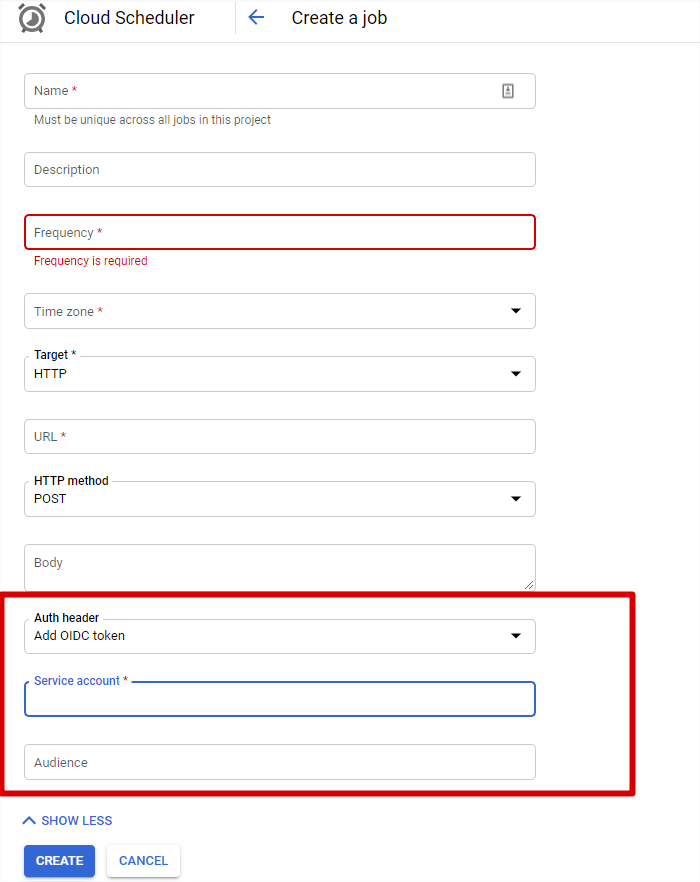Click into the Description field
The height and width of the screenshot is (882, 700).
pos(279,170)
